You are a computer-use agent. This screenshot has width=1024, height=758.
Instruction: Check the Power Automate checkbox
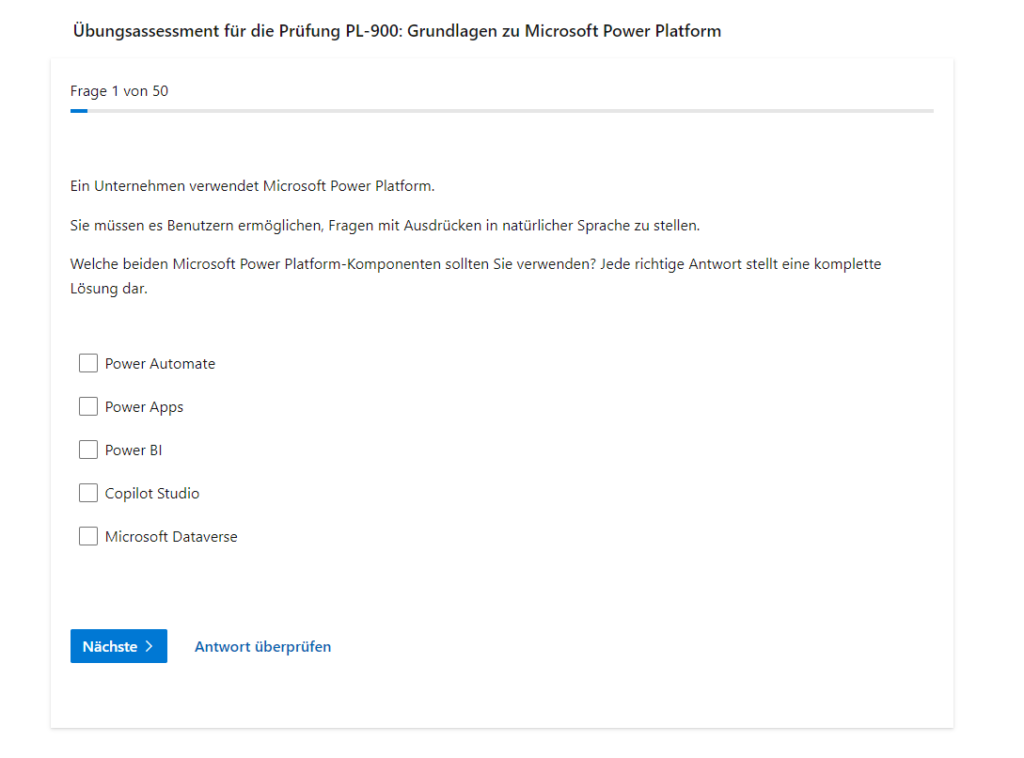tap(88, 363)
